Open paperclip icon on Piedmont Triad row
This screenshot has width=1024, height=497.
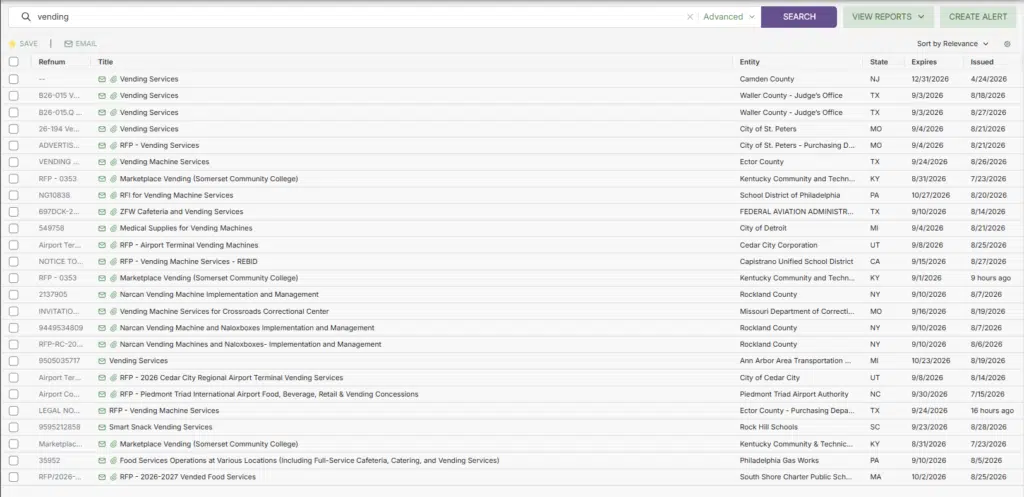[x=113, y=394]
